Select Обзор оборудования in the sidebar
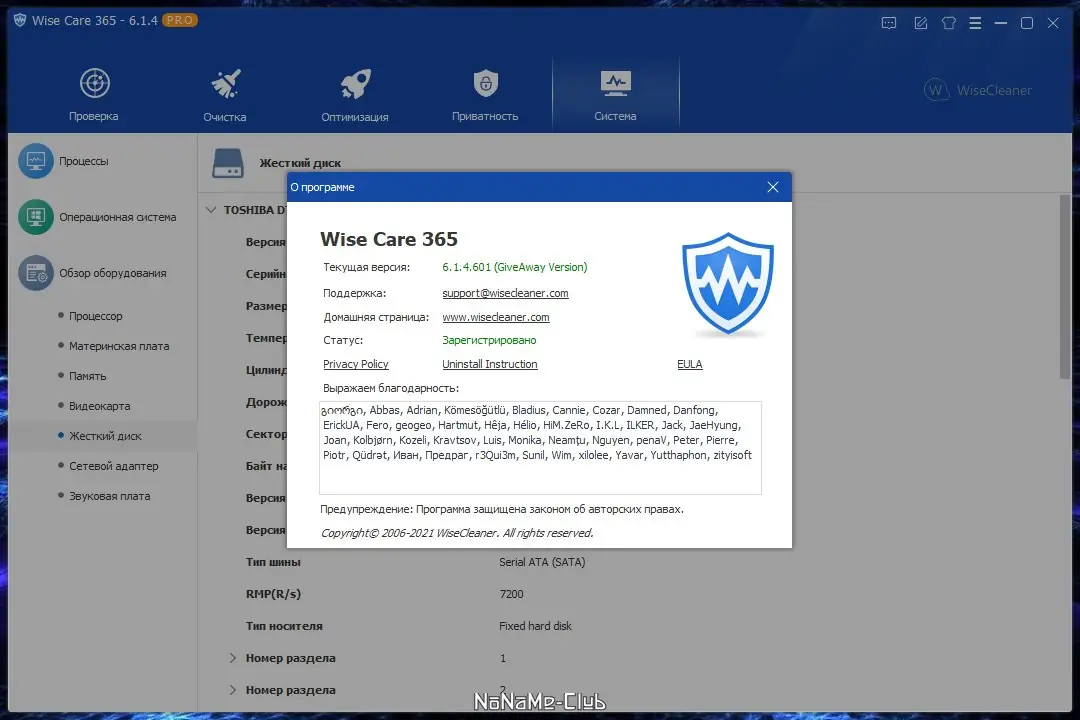 (113, 273)
